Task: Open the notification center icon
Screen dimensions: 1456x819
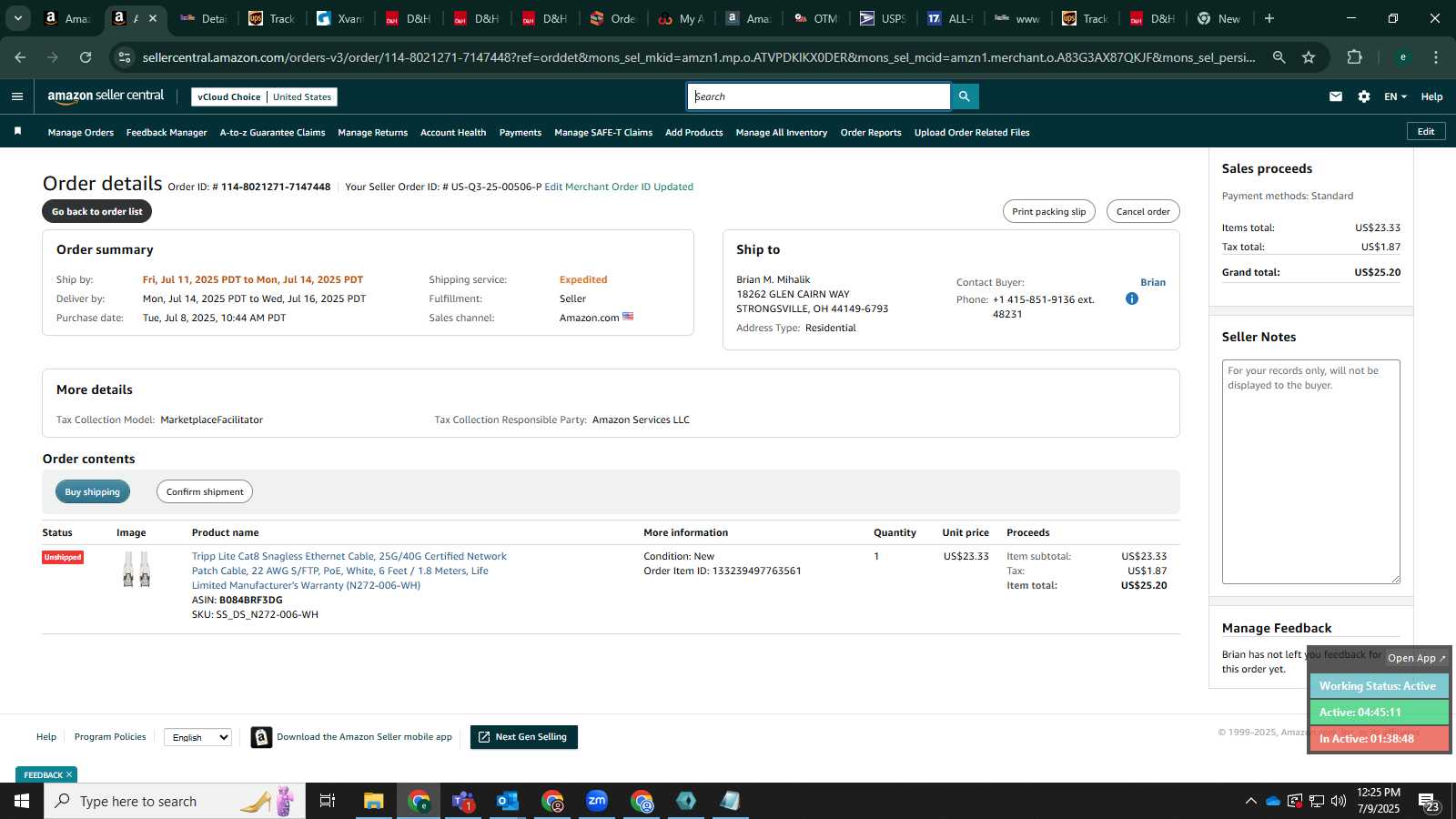Action: [x=1429, y=802]
